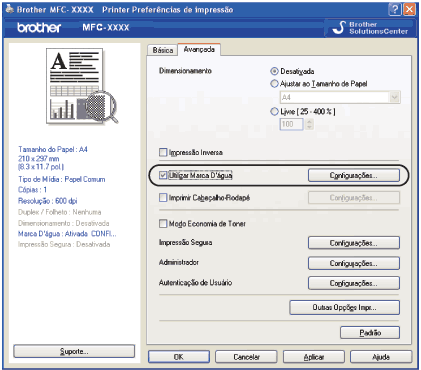
Task: Click the page preview thumbnail
Action: coord(81,86)
